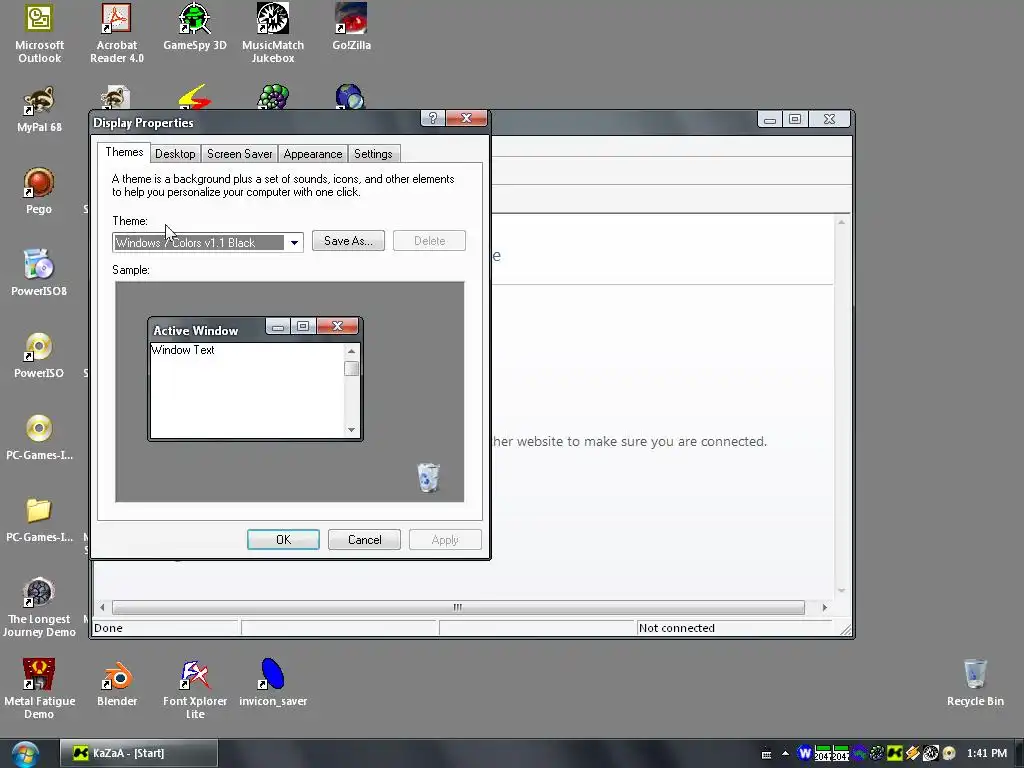
Task: Select the Font Xplorer Lite icon
Action: tap(195, 689)
